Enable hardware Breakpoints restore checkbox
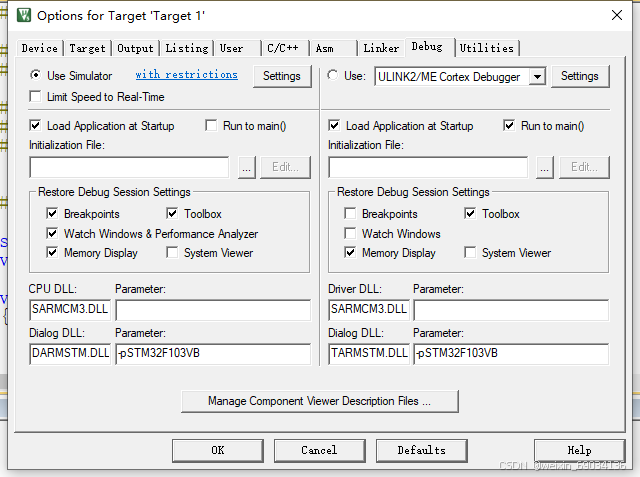The image size is (640, 477). 350,213
